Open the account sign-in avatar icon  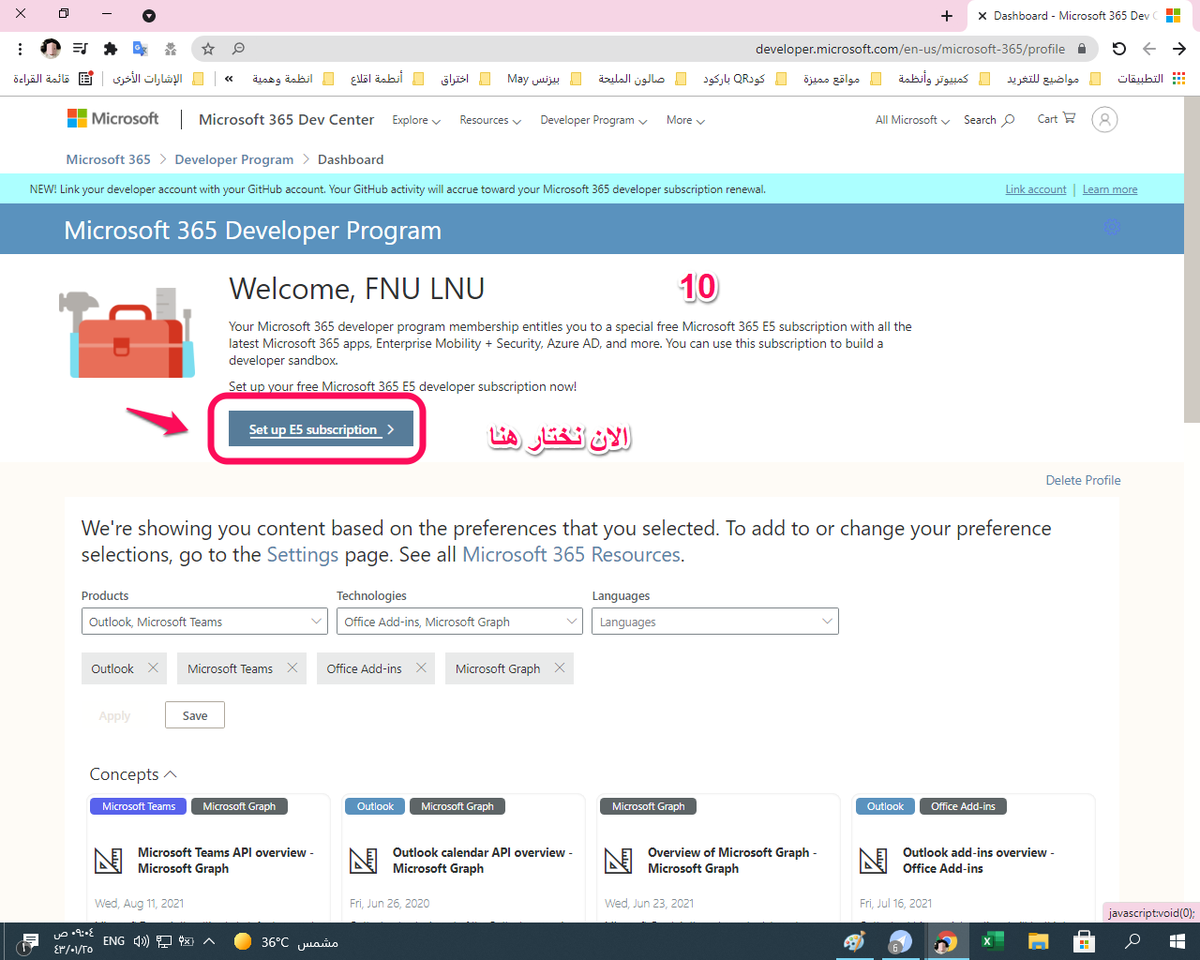(x=1104, y=119)
